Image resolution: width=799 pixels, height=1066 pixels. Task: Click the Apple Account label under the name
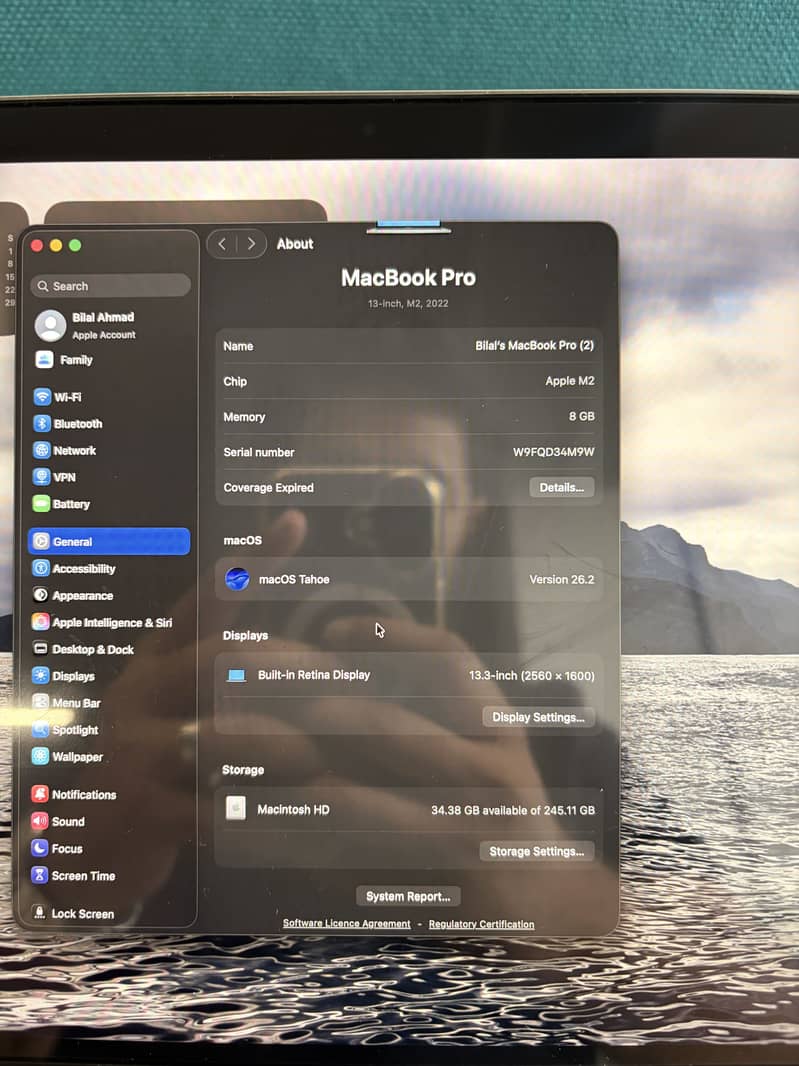click(104, 334)
